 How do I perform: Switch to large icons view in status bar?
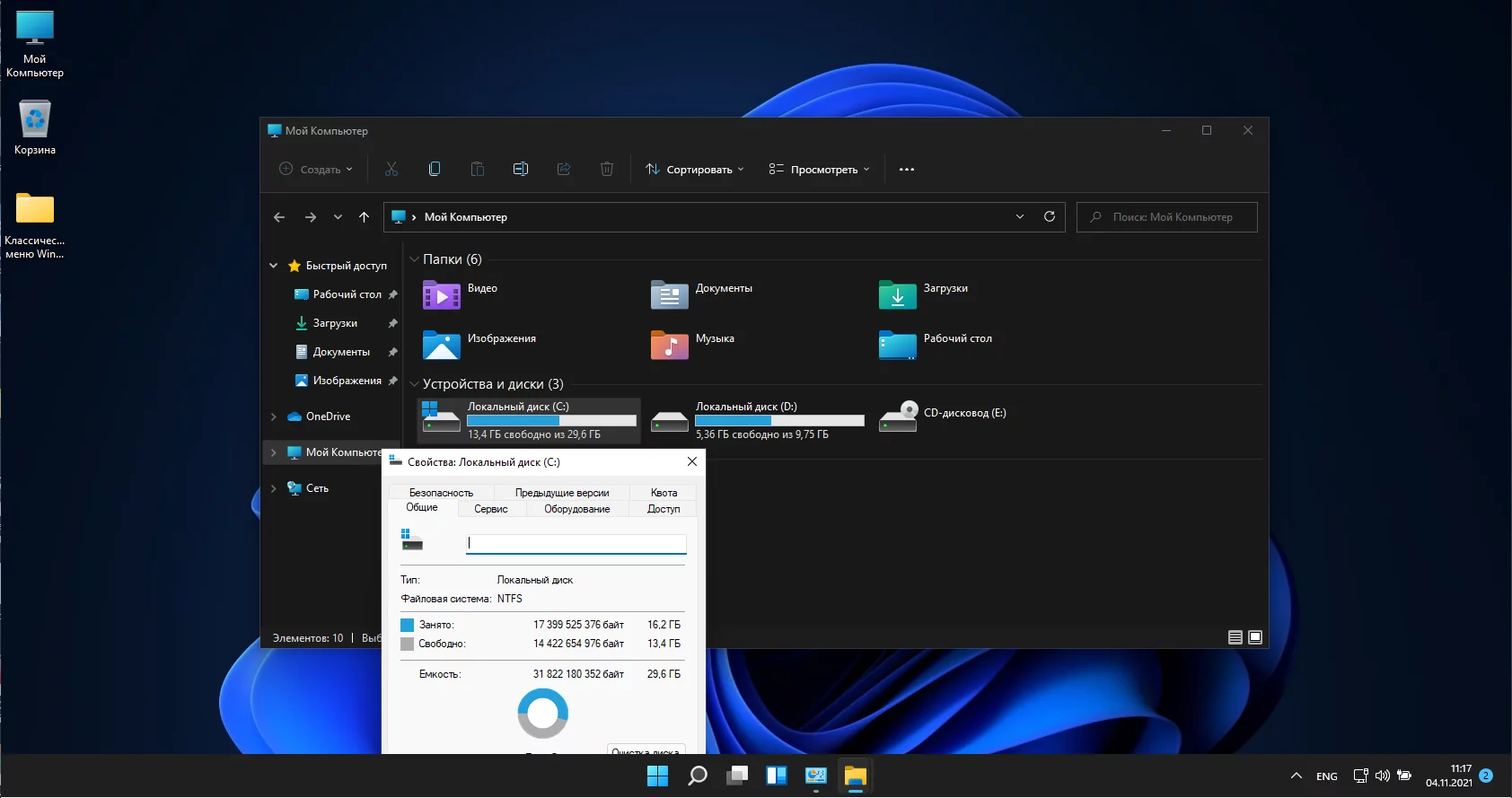tap(1255, 637)
